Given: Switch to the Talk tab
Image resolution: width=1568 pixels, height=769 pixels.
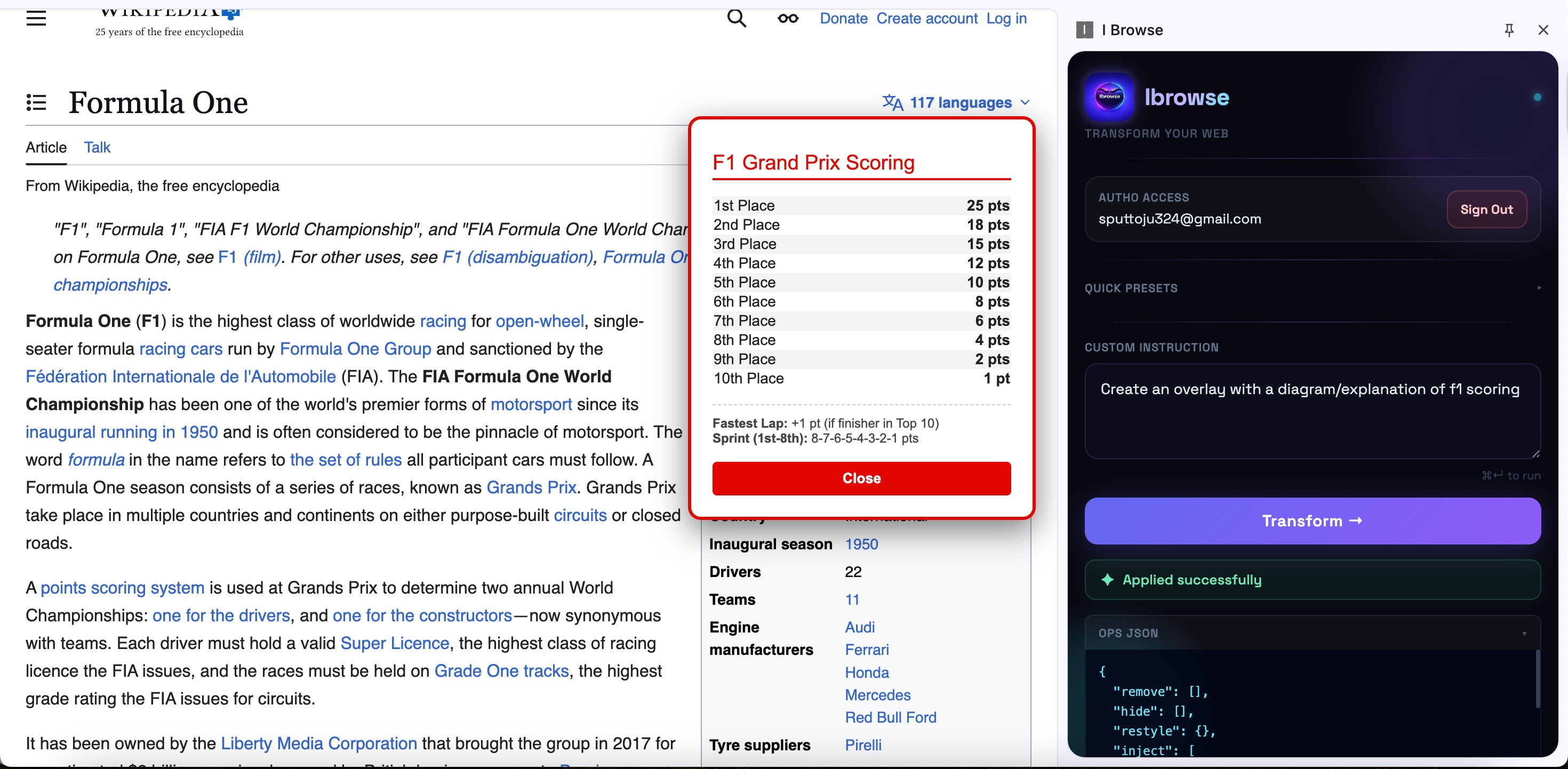Looking at the screenshot, I should click(x=97, y=147).
